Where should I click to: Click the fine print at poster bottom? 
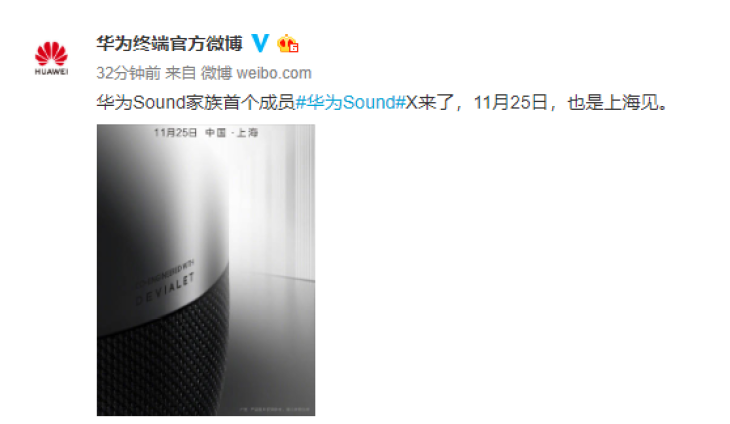tap(275, 409)
